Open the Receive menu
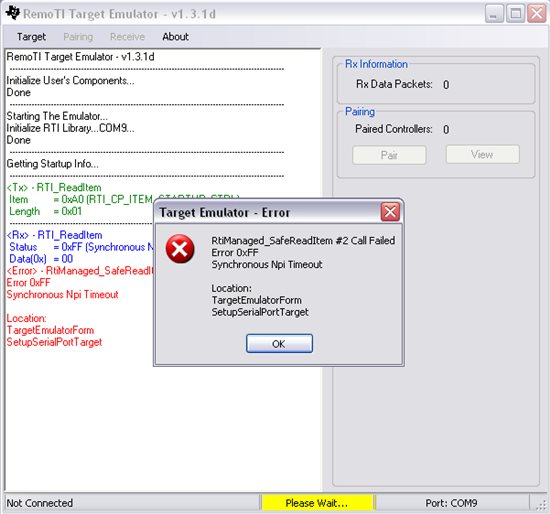This screenshot has width=550, height=514. click(x=127, y=36)
